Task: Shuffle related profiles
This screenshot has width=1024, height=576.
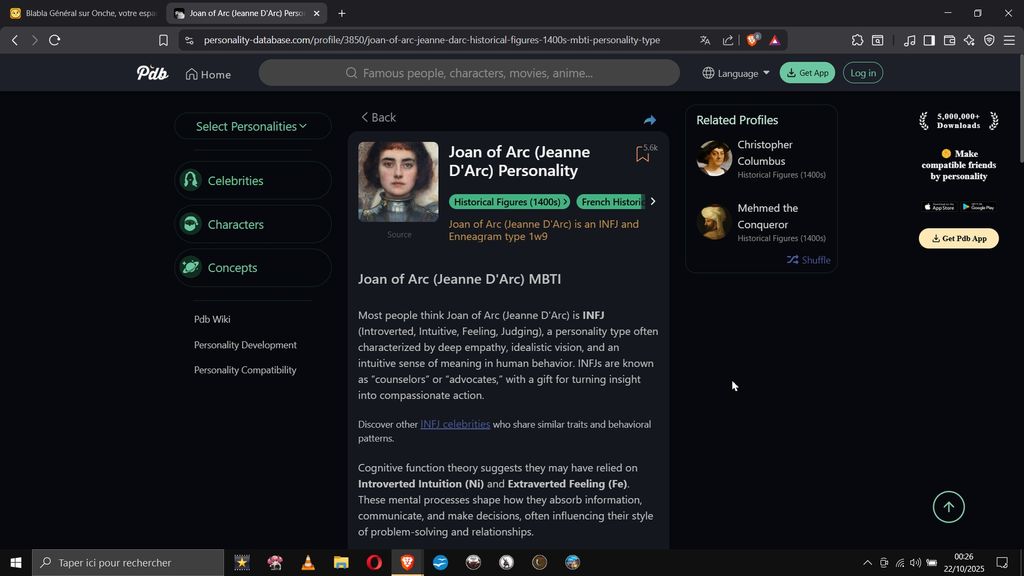Action: (808, 260)
